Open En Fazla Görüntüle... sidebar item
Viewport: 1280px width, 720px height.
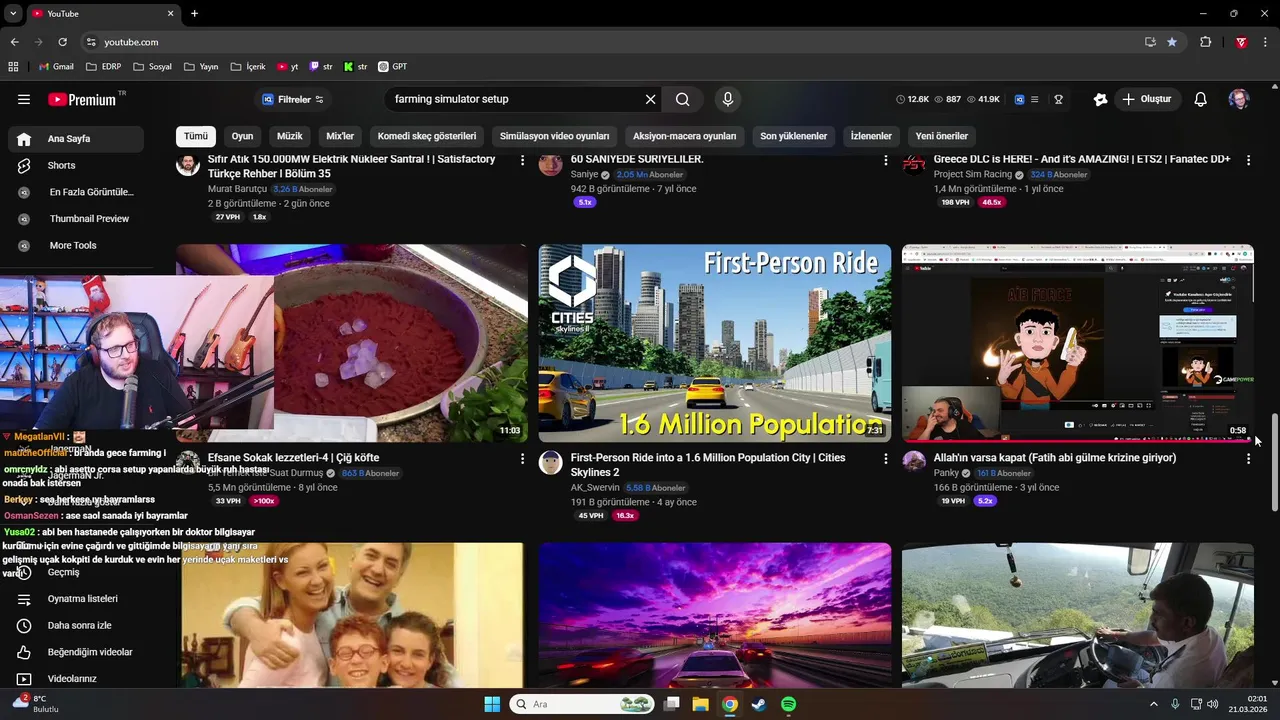pos(75,192)
